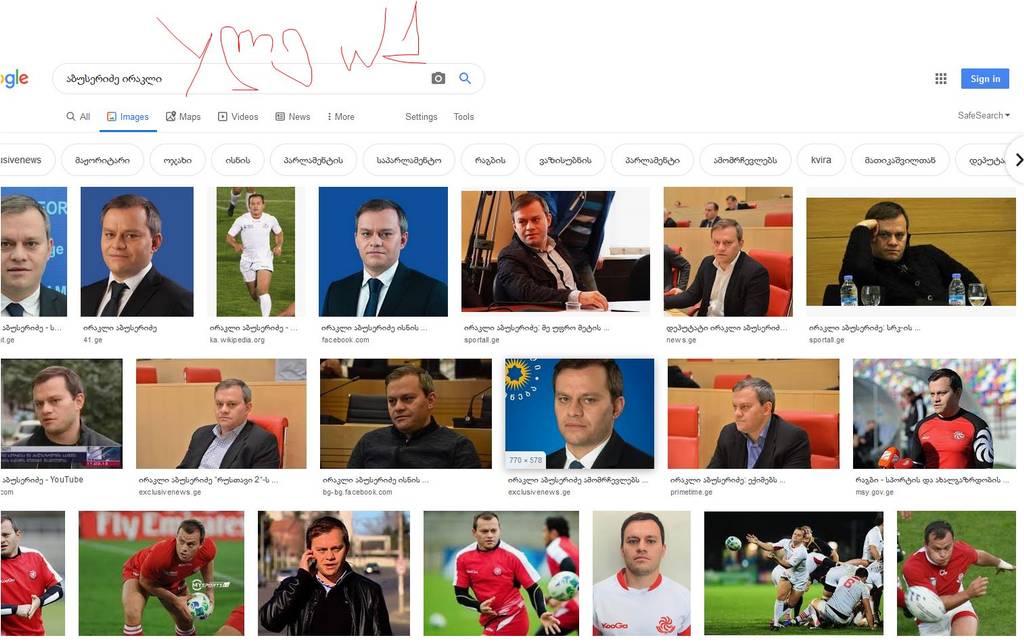This screenshot has height=644, width=1024.
Task: Switch to the Videos search tab
Action: coord(238,116)
